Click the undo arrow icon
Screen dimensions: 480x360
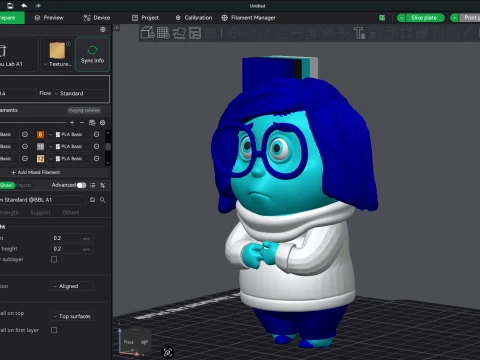pos(24,6)
